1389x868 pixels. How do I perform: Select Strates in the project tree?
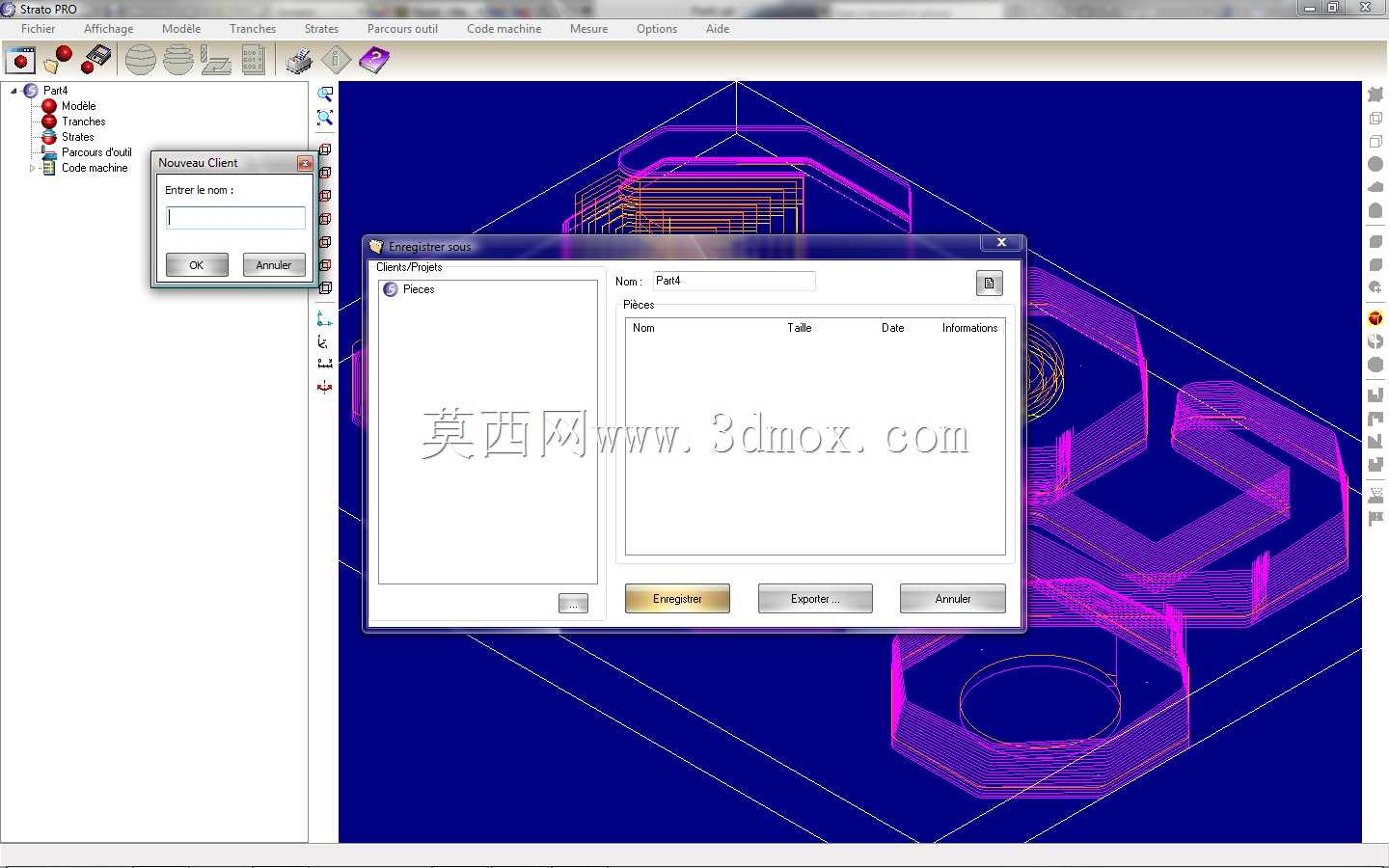pyautogui.click(x=78, y=137)
